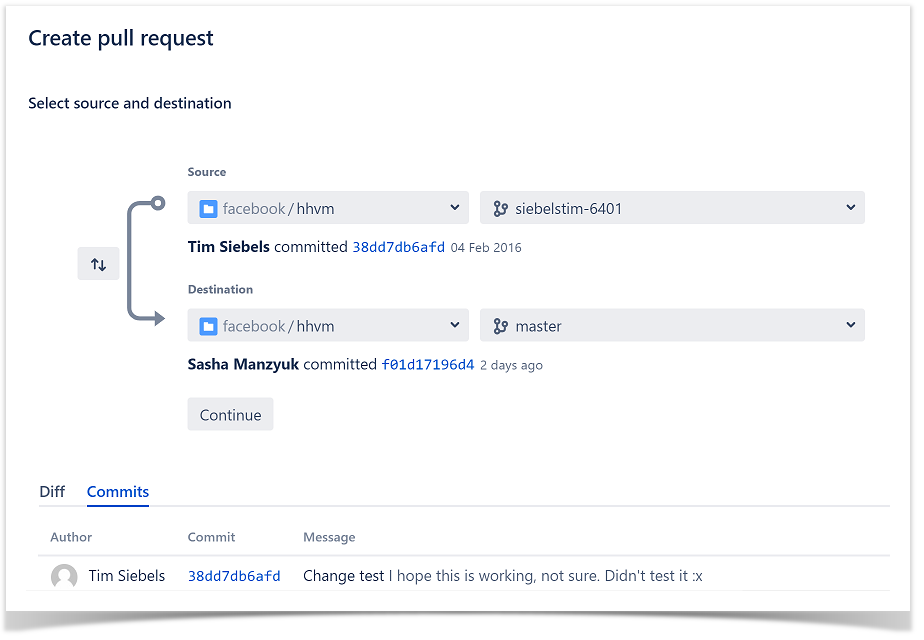This screenshot has width=924, height=640.
Task: Click the blue repository icon in the Source selector
Action: tap(209, 207)
